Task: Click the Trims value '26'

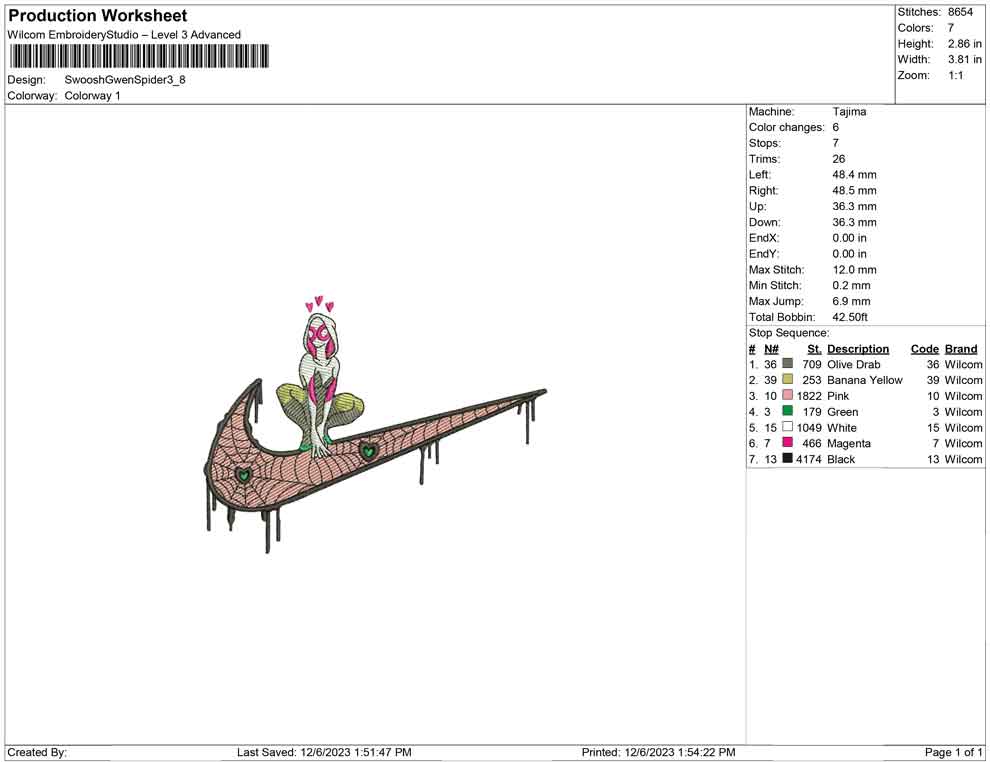Action: [838, 159]
